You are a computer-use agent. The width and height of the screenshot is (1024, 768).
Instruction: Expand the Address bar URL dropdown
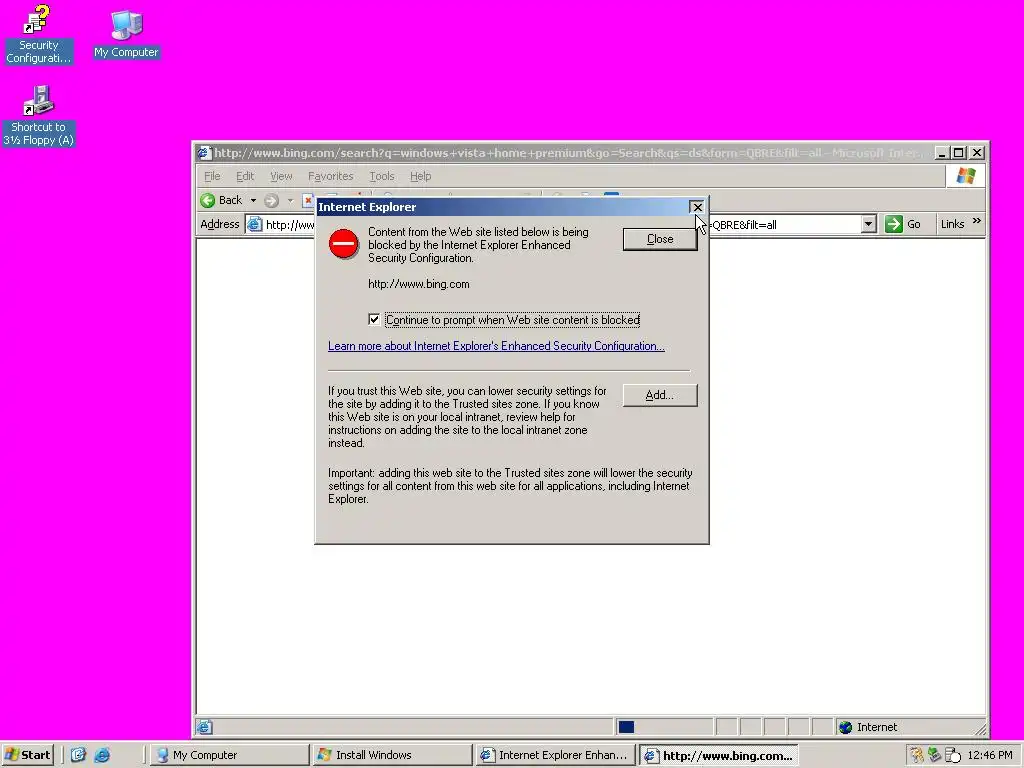pos(868,224)
